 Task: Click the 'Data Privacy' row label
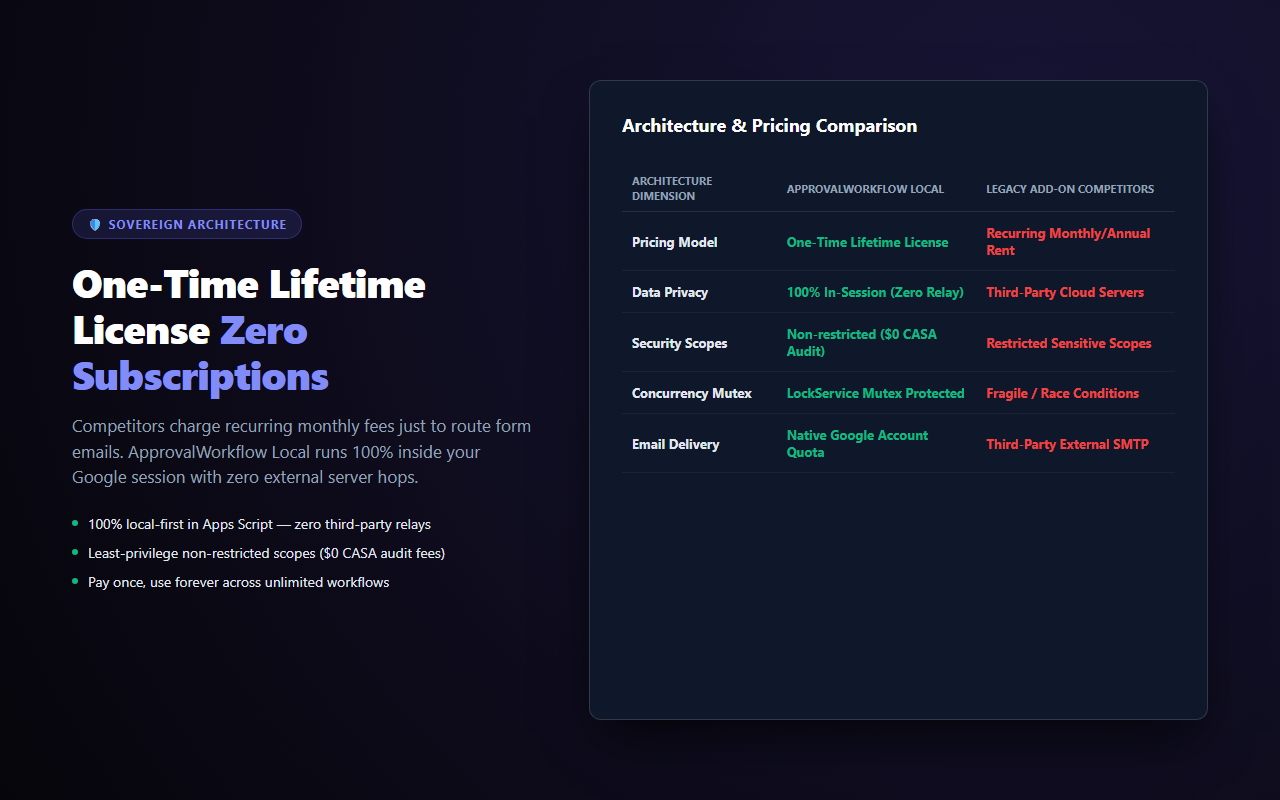(670, 292)
